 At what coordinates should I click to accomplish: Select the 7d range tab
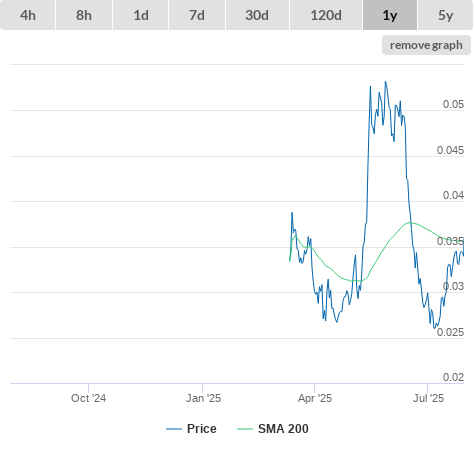(197, 15)
